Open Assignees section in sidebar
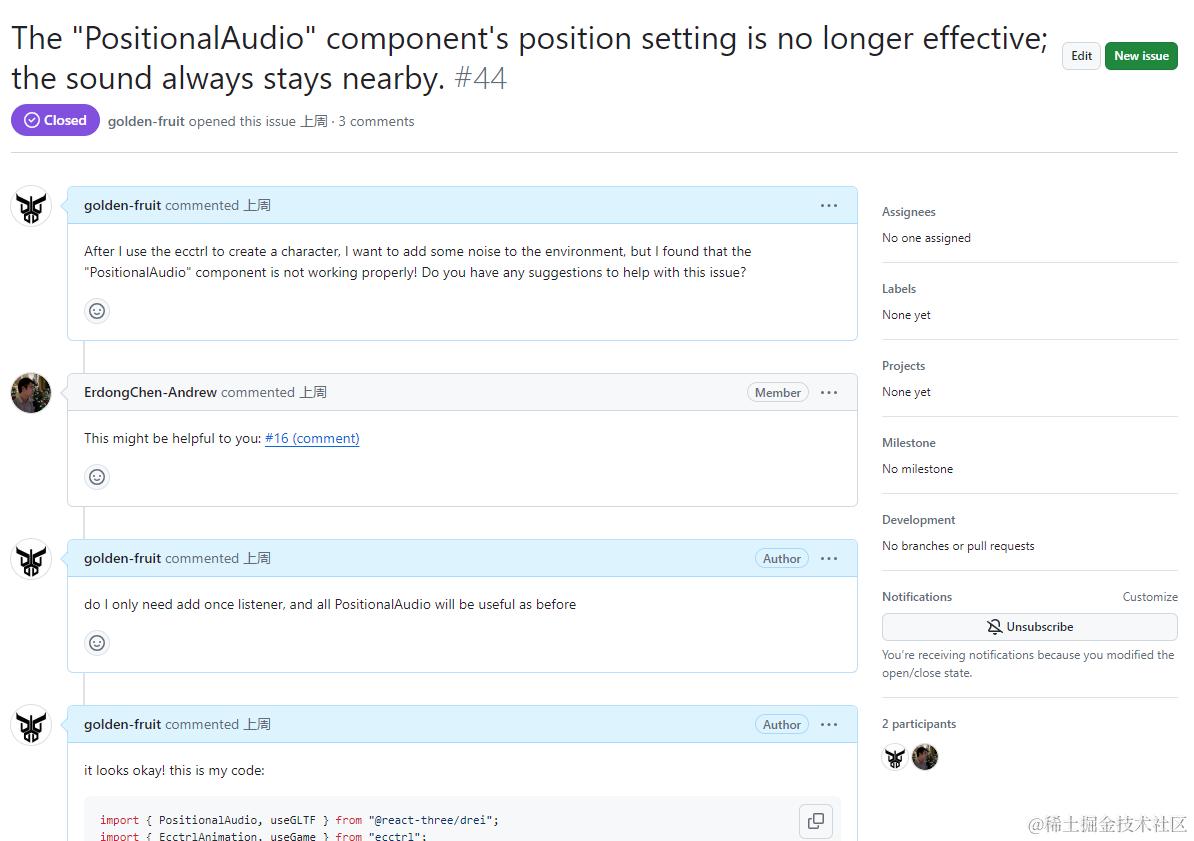Image resolution: width=1194 pixels, height=841 pixels. pos(909,212)
